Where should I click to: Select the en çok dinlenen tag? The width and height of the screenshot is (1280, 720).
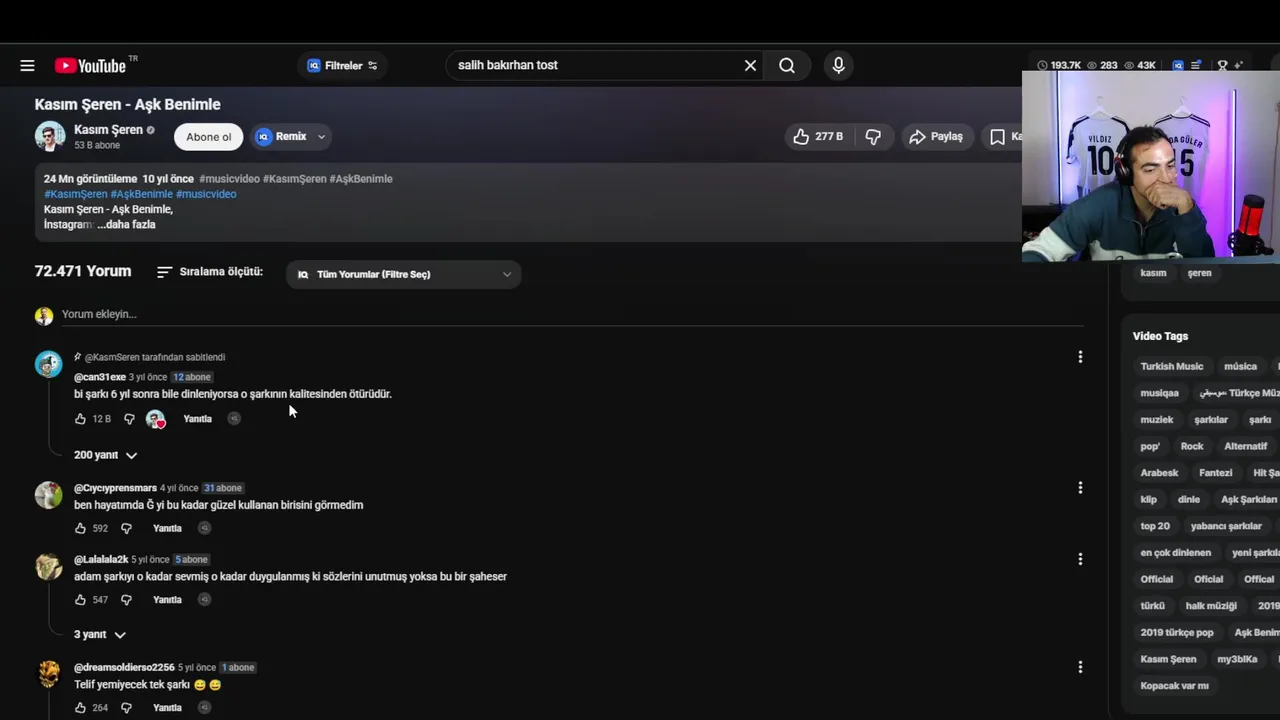[x=1175, y=553]
